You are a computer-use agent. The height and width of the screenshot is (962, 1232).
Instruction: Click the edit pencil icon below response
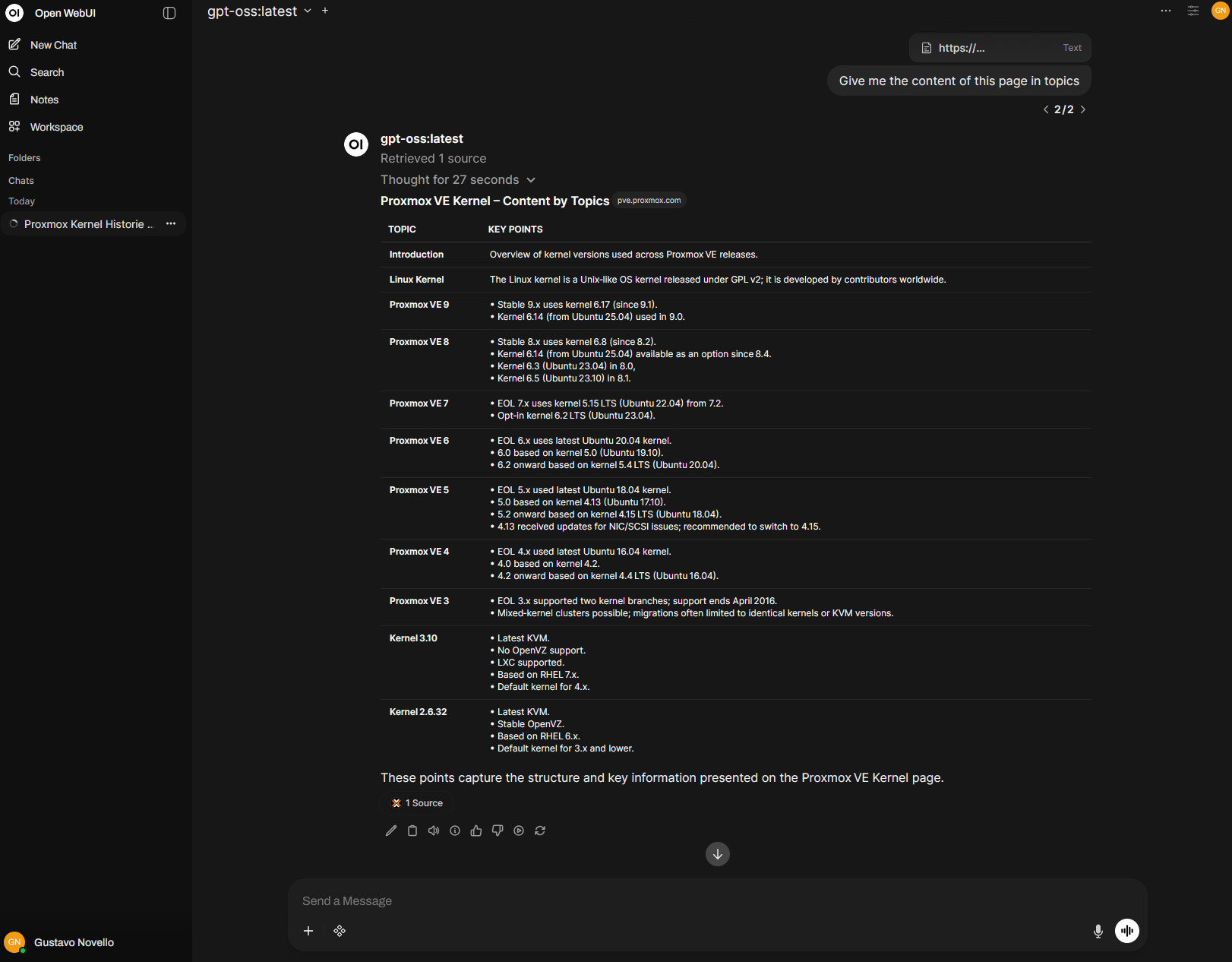point(391,831)
